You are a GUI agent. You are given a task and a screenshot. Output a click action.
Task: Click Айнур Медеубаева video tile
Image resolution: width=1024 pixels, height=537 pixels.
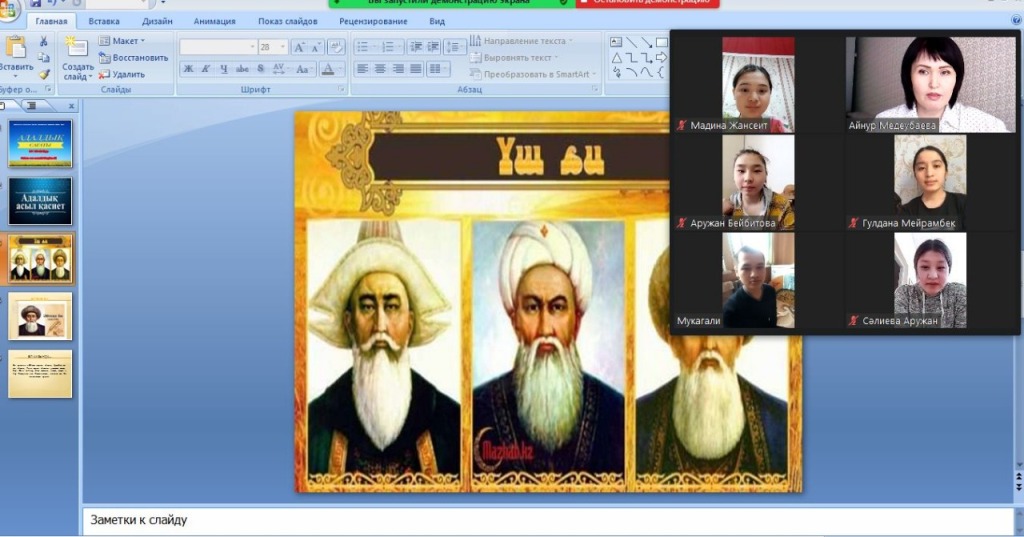pyautogui.click(x=931, y=84)
